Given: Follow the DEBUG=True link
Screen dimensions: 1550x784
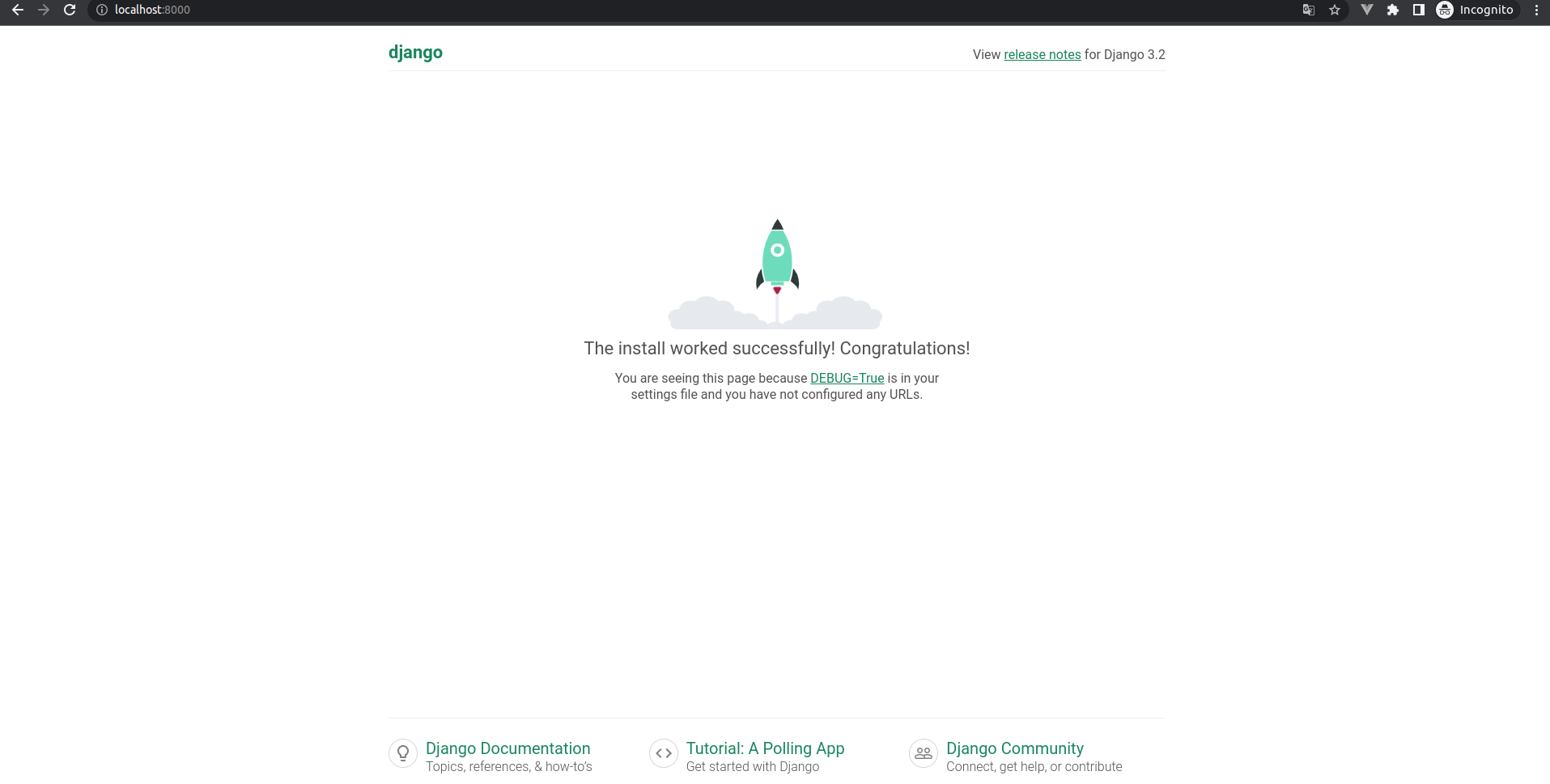Looking at the screenshot, I should point(847,378).
